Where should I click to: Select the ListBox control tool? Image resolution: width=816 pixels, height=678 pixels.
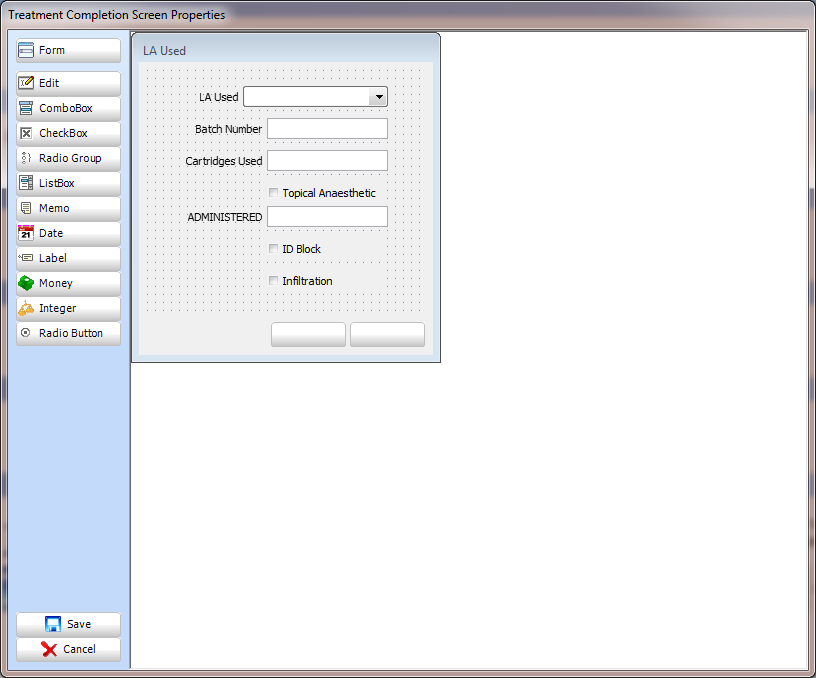[68, 184]
